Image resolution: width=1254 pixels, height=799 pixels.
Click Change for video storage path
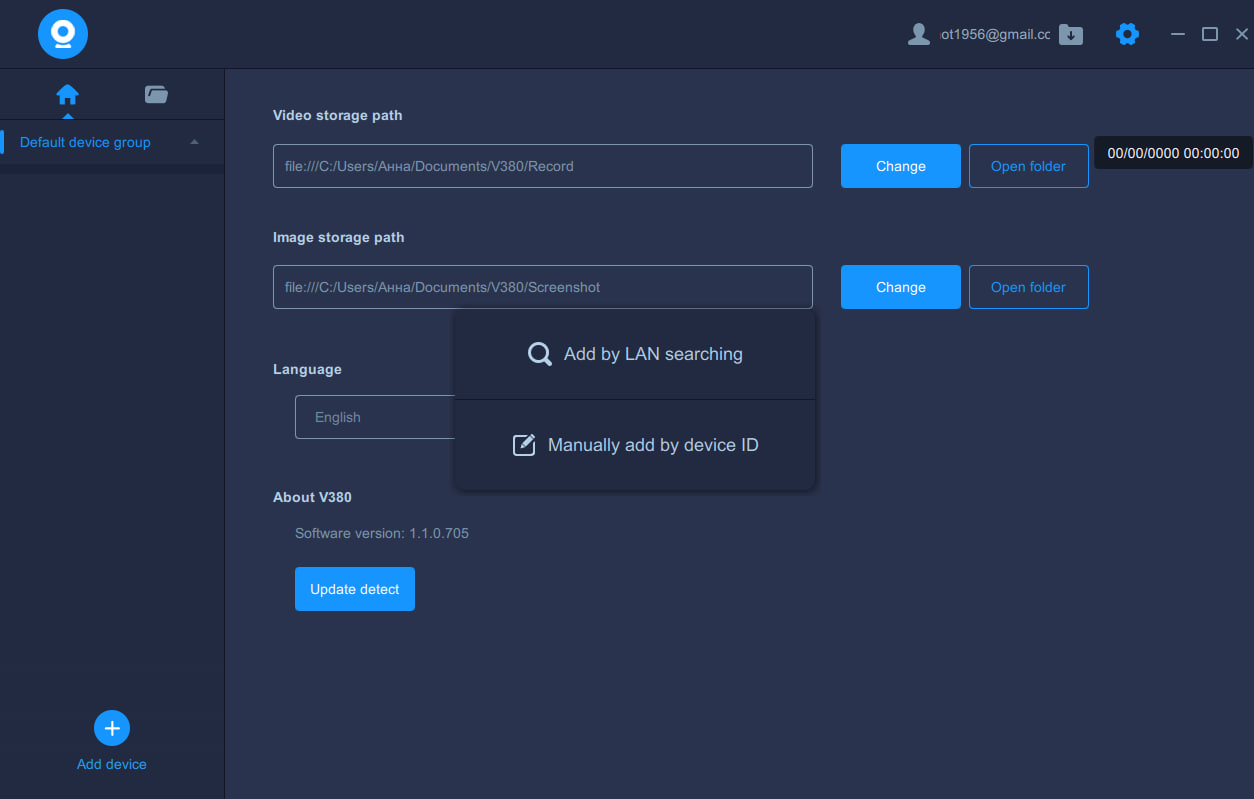coord(900,166)
